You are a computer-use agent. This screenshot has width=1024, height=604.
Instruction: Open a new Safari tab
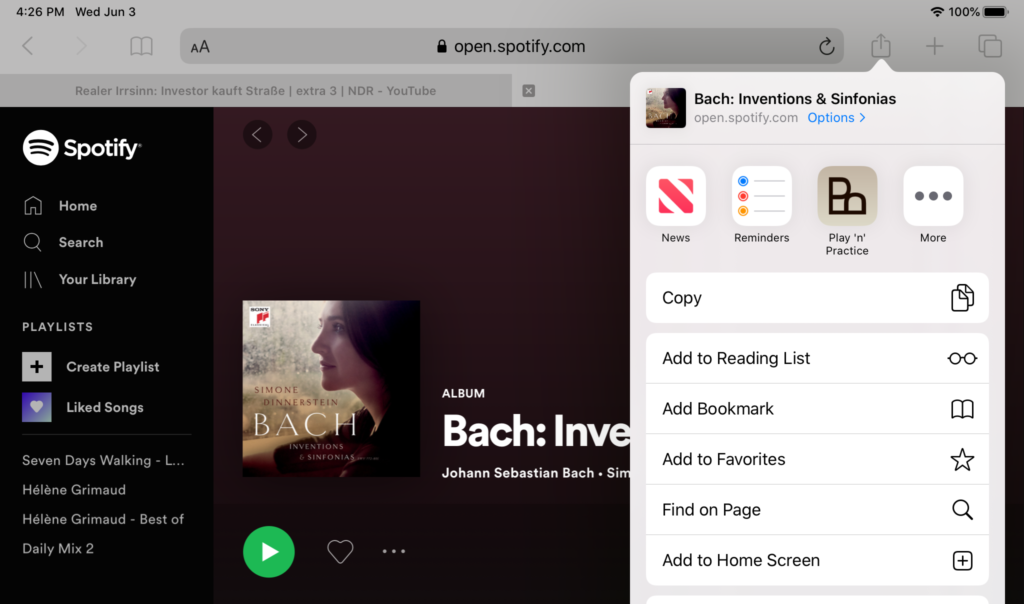click(x=935, y=46)
